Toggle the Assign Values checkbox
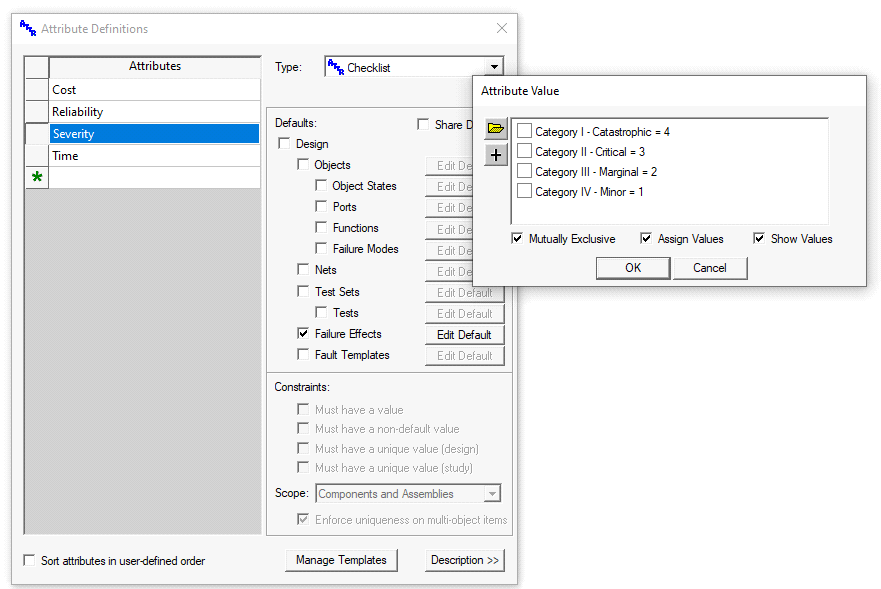This screenshot has height=589, width=881. click(x=646, y=239)
